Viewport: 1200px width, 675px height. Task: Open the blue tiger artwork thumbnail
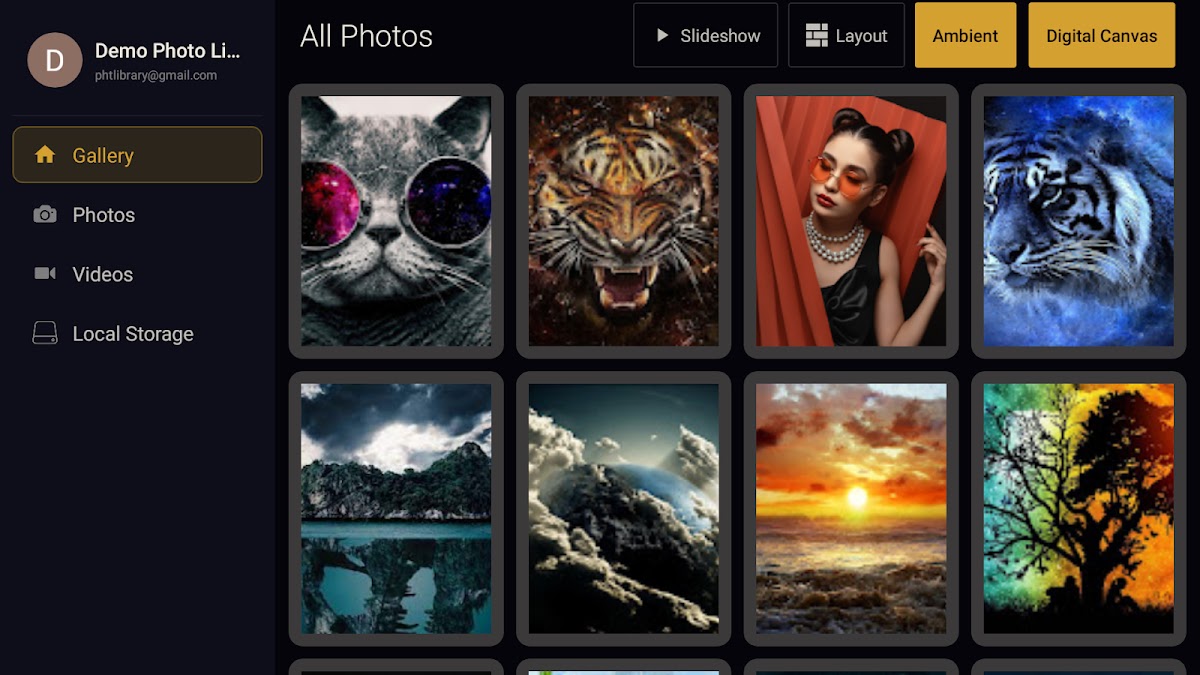[1078, 221]
